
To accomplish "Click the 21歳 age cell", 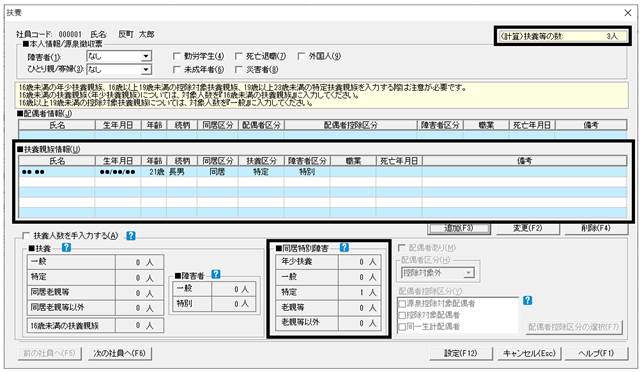I will pyautogui.click(x=154, y=172).
